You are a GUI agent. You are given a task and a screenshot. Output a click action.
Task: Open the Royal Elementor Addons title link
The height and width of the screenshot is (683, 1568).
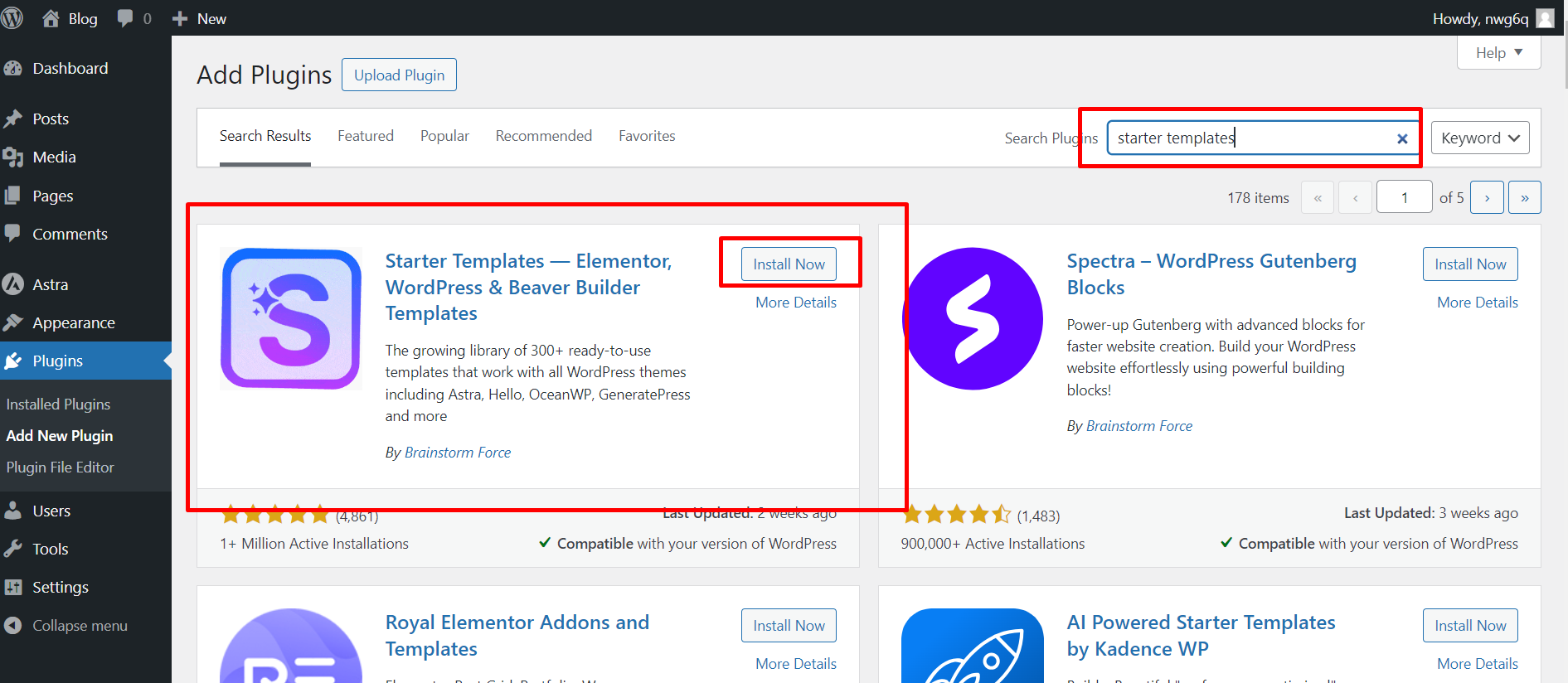pos(517,635)
